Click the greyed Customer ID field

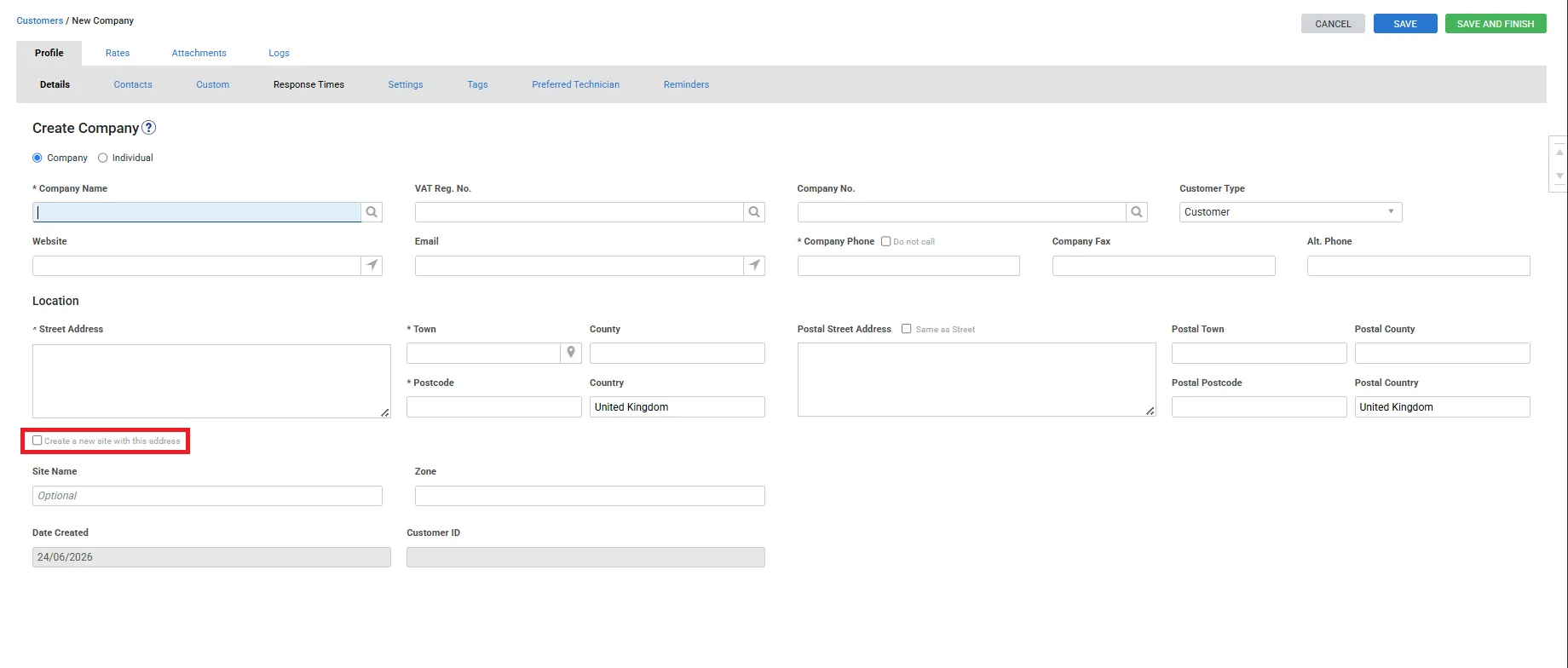click(x=585, y=557)
